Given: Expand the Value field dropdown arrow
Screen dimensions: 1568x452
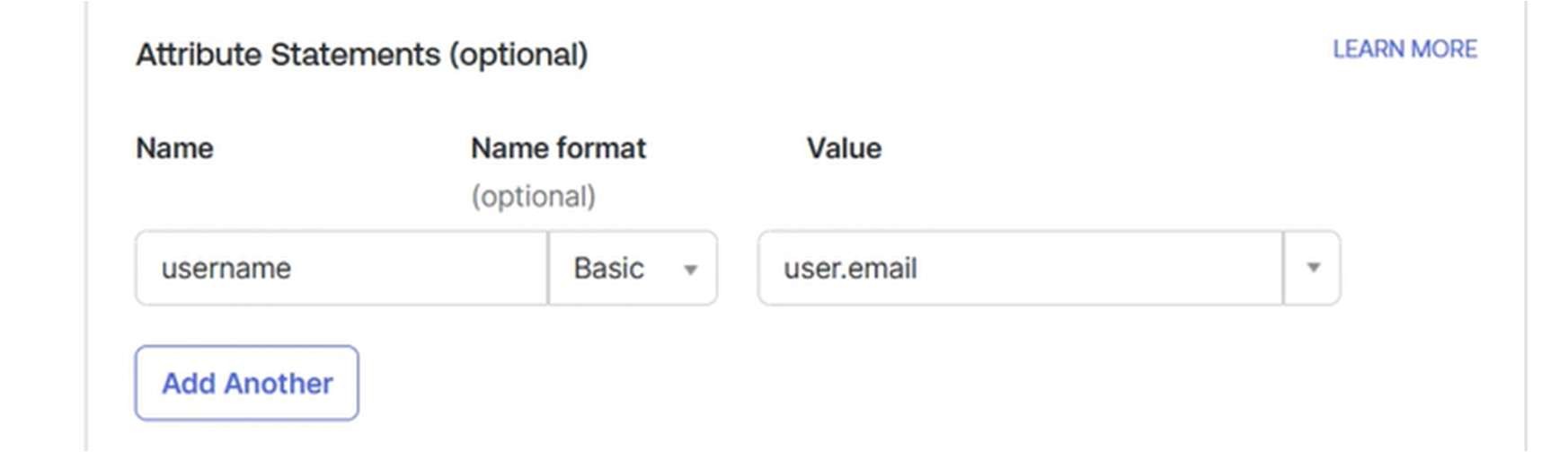Looking at the screenshot, I should click(1313, 268).
